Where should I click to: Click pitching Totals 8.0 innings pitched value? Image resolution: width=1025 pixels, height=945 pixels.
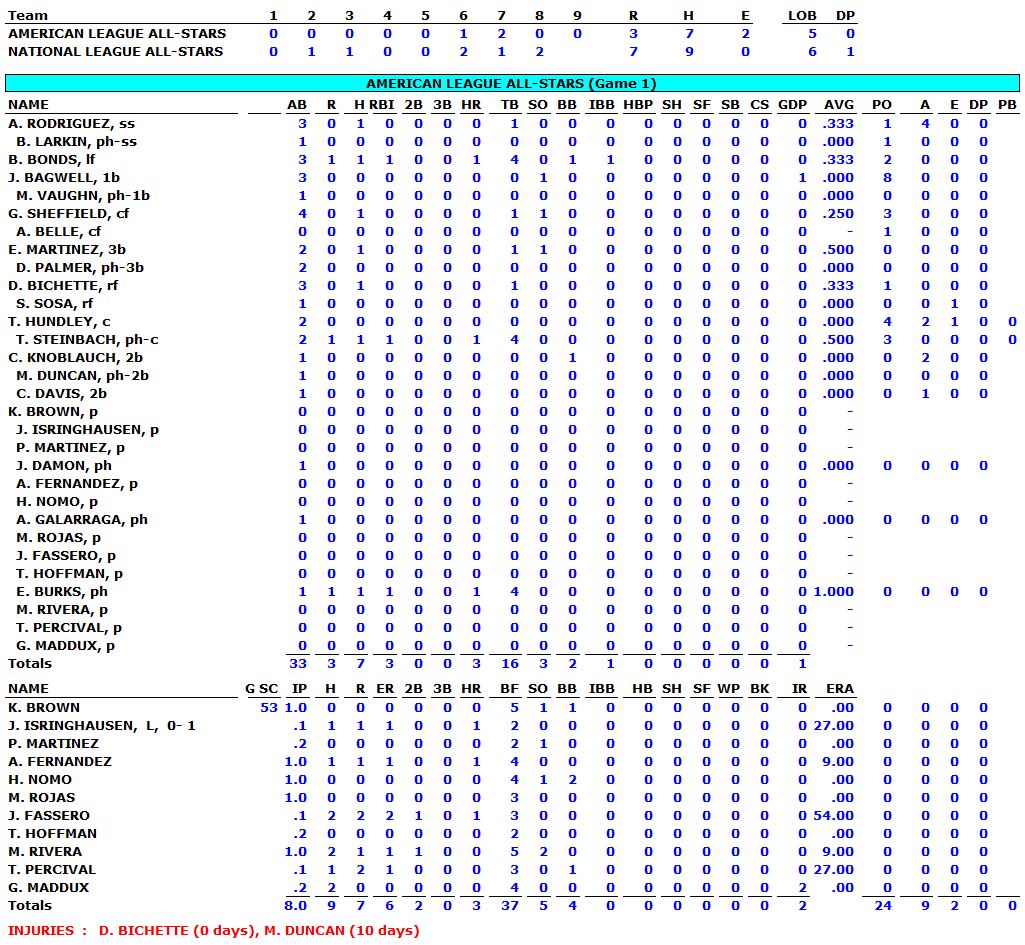295,906
